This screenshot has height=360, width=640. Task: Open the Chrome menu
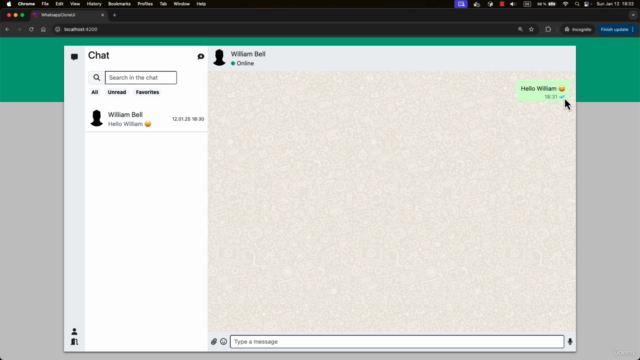point(26,4)
